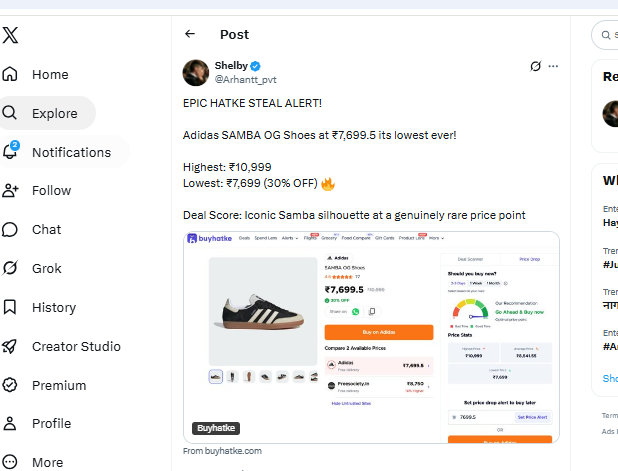
Task: Go back with the Post back arrow
Action: tap(190, 34)
